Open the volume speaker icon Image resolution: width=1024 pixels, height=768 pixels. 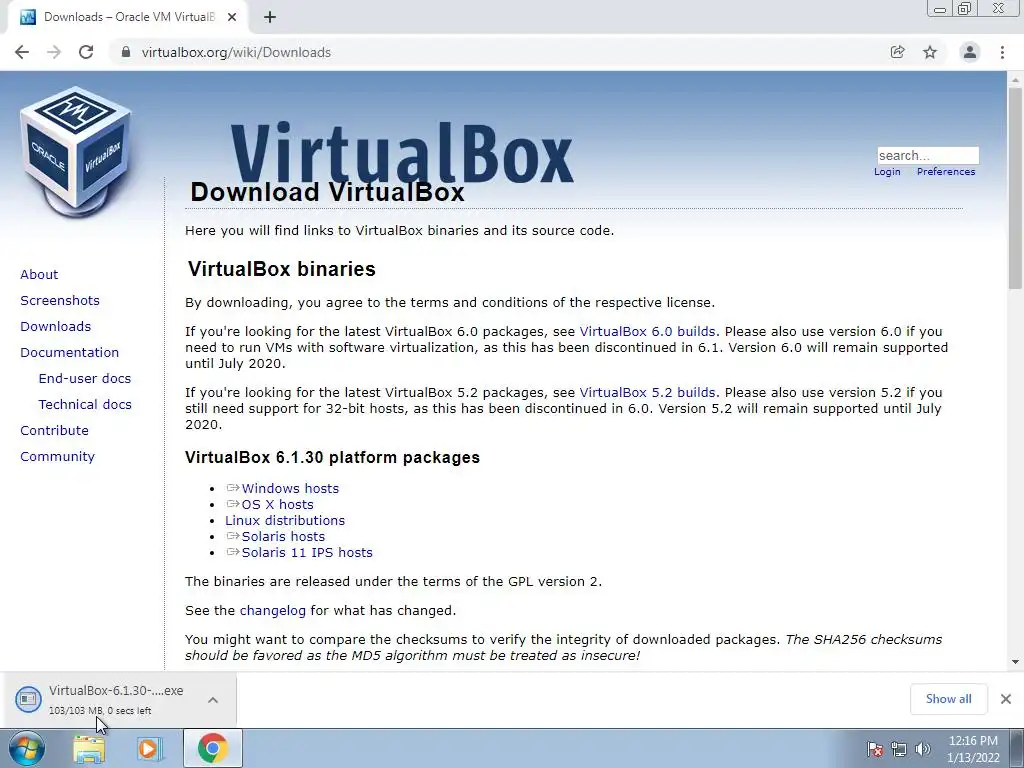click(923, 749)
